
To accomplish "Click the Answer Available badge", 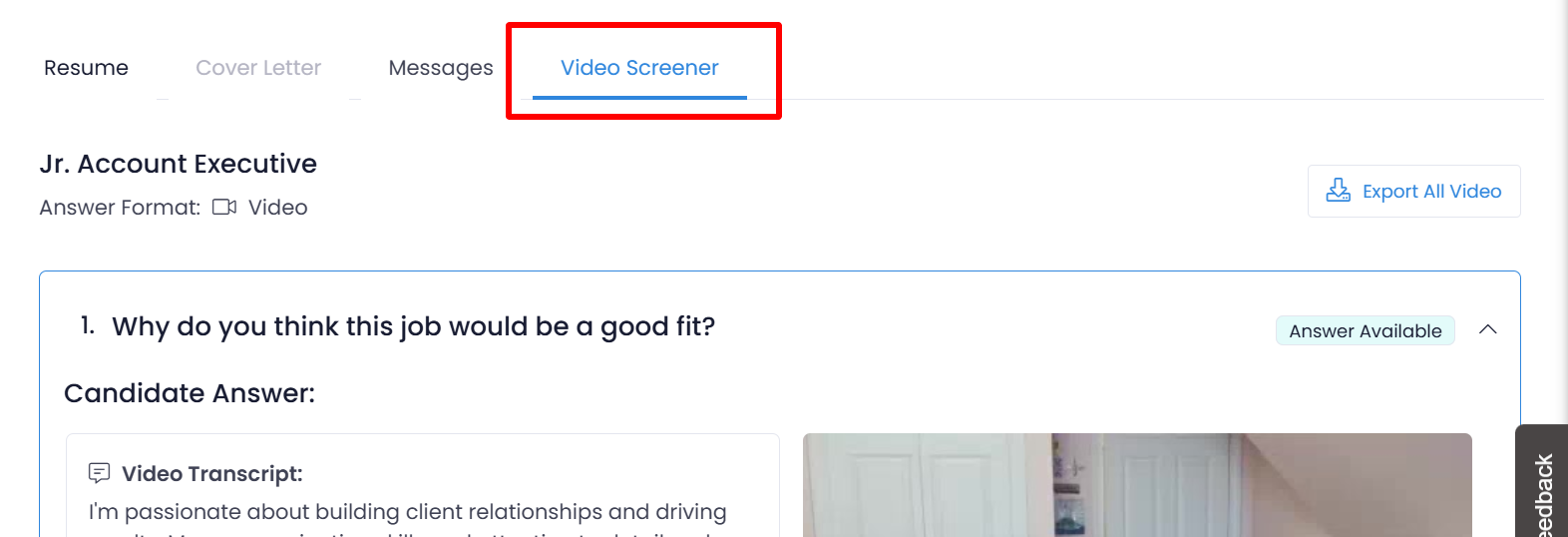I will [x=1365, y=330].
